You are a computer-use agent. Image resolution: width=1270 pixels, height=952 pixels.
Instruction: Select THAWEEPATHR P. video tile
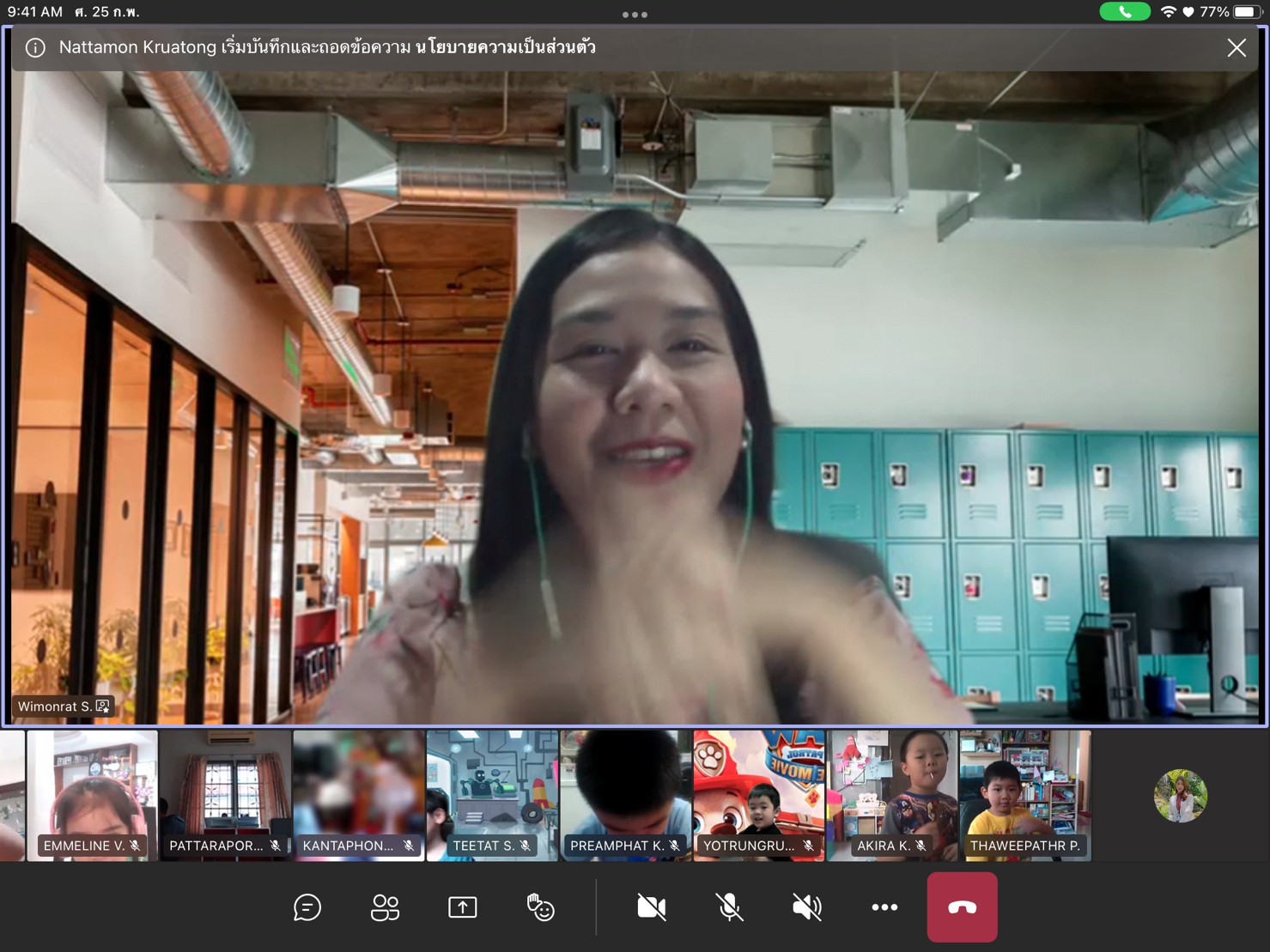pos(1025,795)
